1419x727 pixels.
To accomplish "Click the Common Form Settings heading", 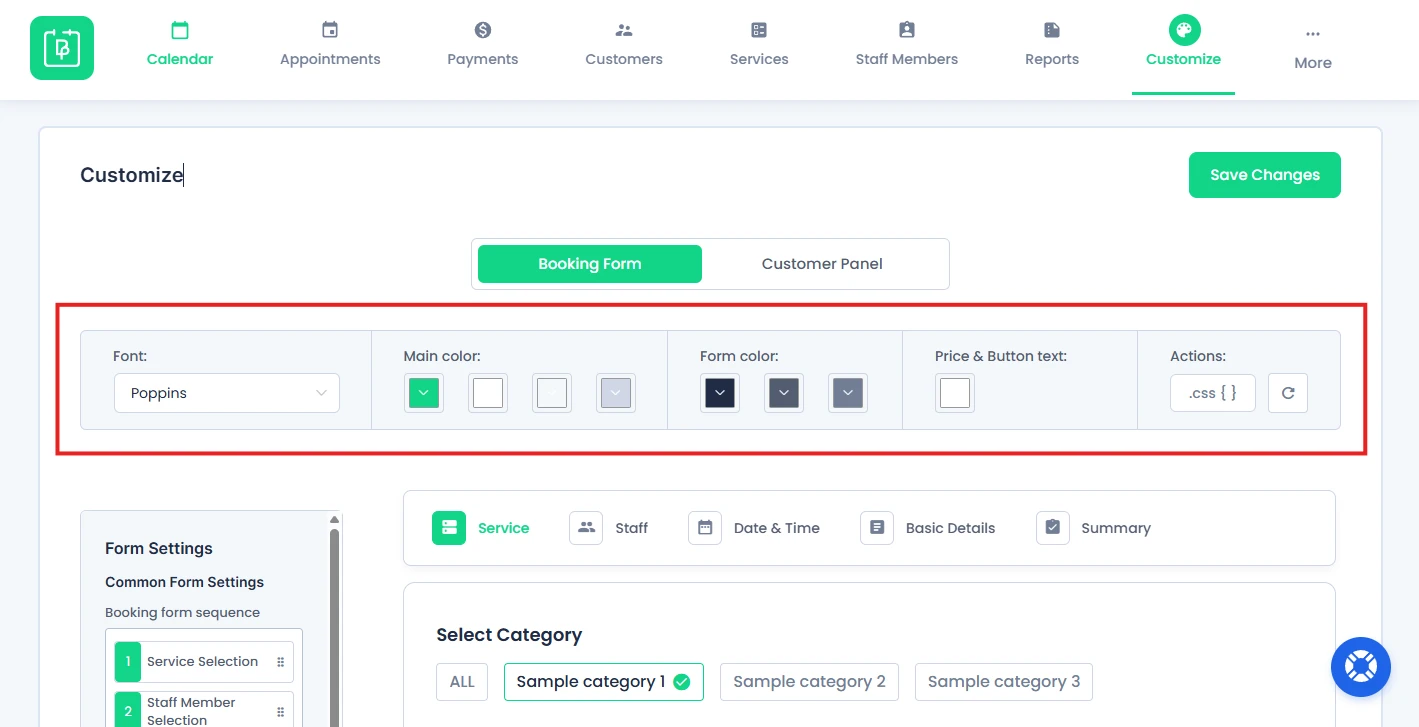I will click(185, 582).
